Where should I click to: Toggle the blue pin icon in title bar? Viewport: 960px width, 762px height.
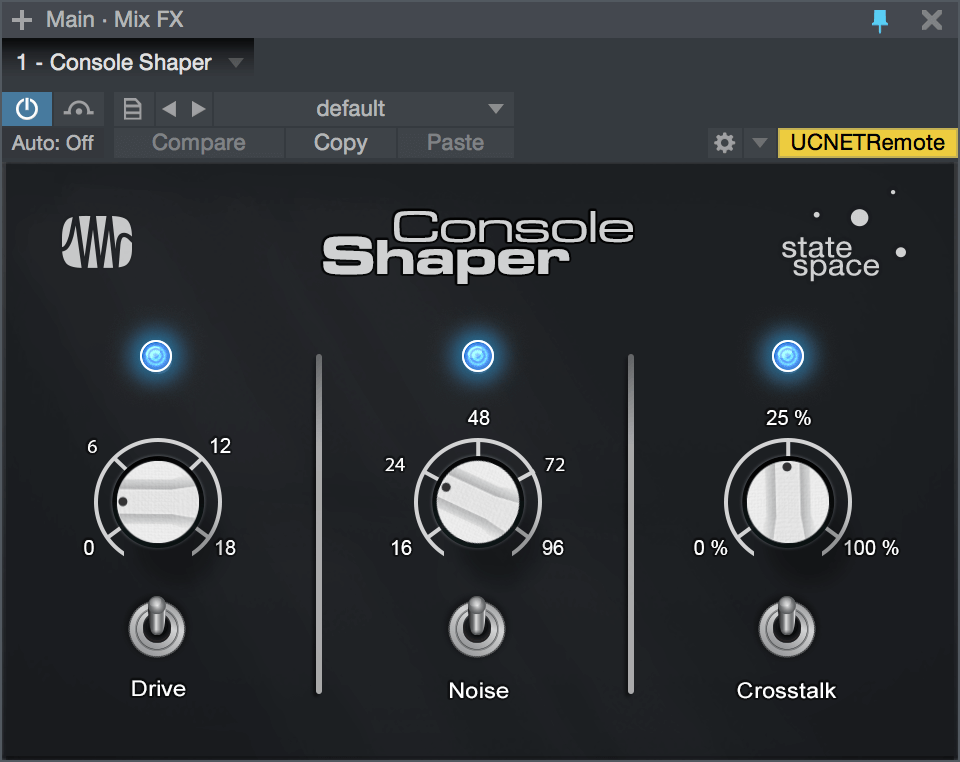pyautogui.click(x=880, y=20)
